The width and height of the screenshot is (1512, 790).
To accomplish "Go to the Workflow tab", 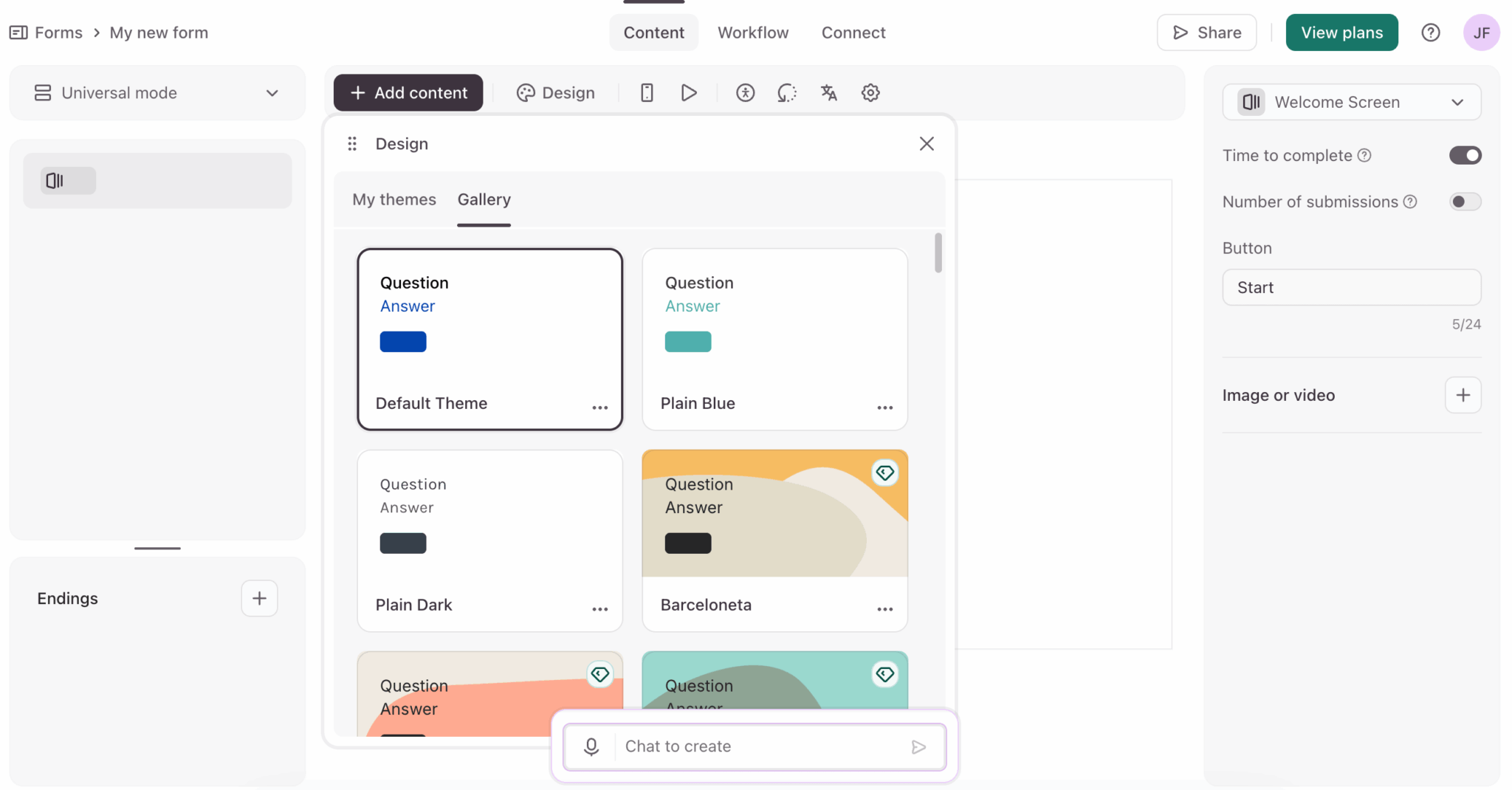I will [x=752, y=32].
